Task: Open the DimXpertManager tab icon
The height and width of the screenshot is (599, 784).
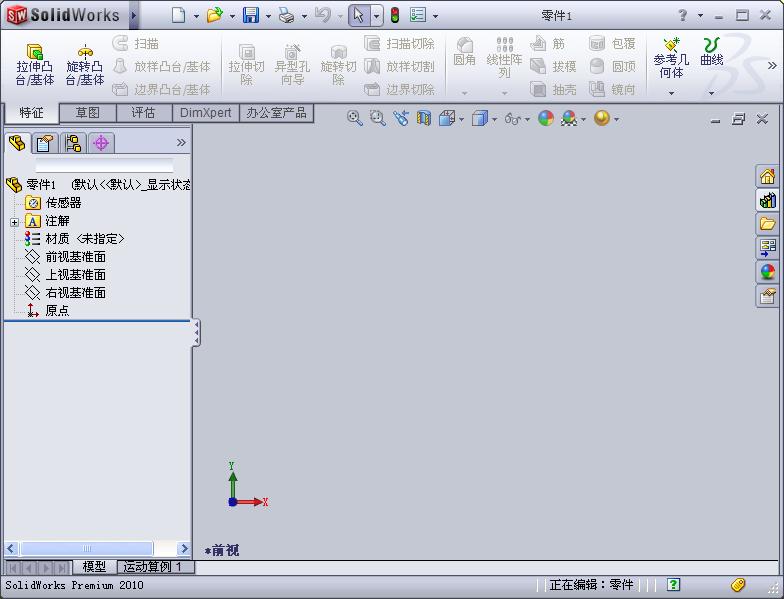Action: 101,144
